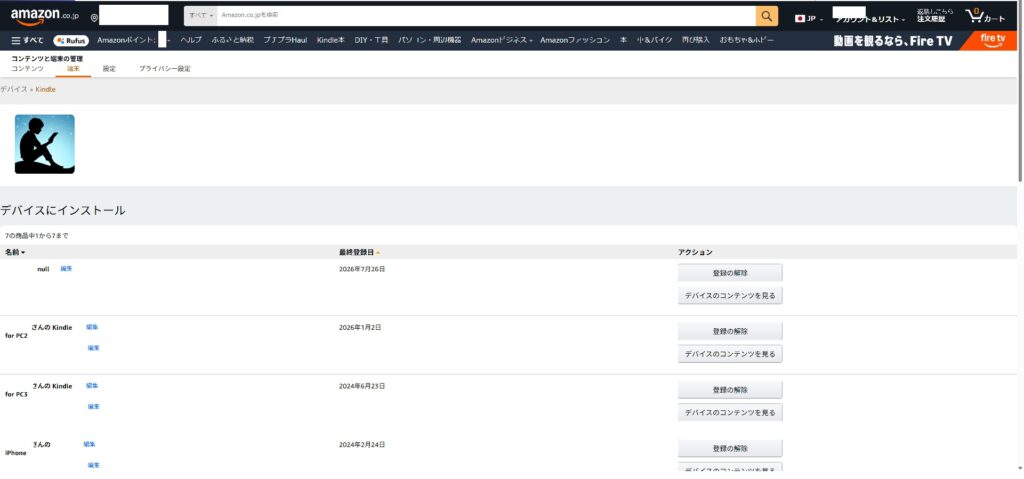This screenshot has width=1024, height=479.
Task: Click 登録の解除 for Kindle for PC3
Action: (730, 390)
